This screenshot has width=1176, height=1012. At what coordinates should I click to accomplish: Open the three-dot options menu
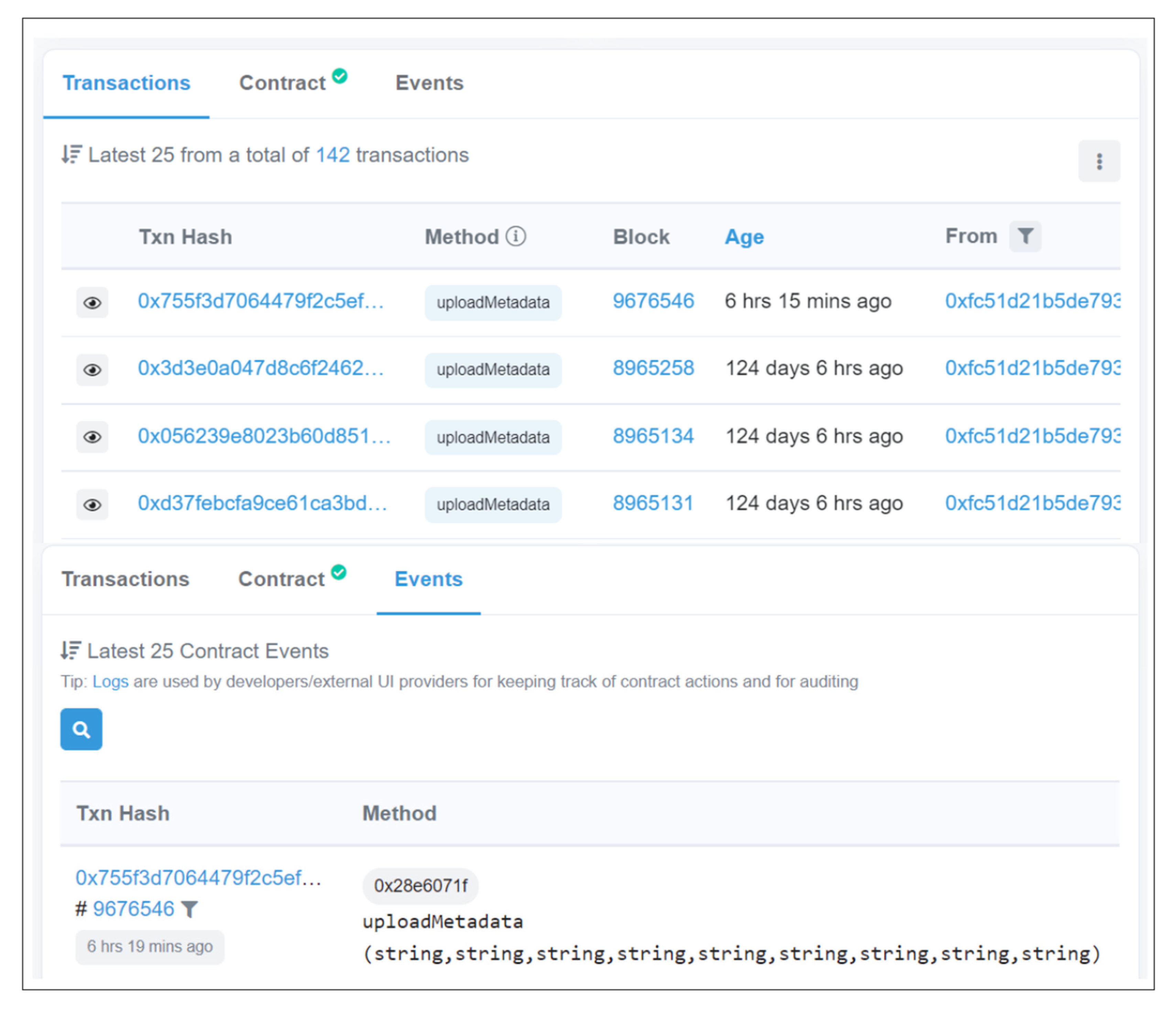click(x=1099, y=161)
